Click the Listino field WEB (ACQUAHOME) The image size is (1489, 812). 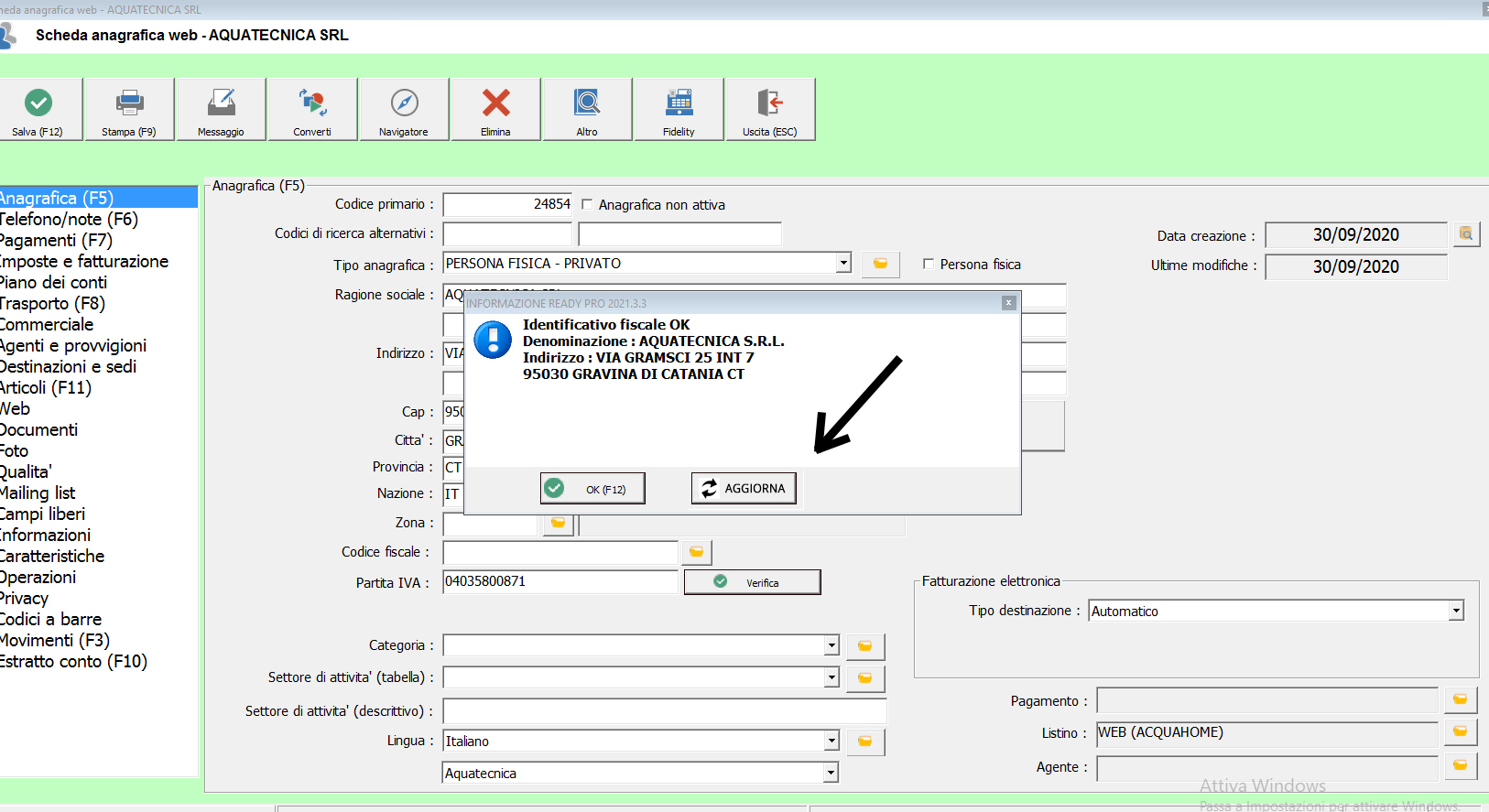point(1267,732)
